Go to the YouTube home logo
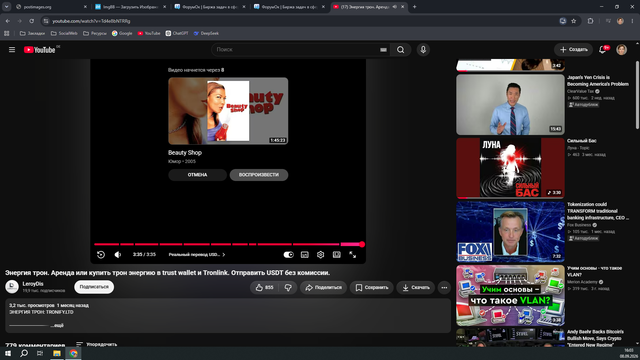The image size is (640, 360). [40, 50]
